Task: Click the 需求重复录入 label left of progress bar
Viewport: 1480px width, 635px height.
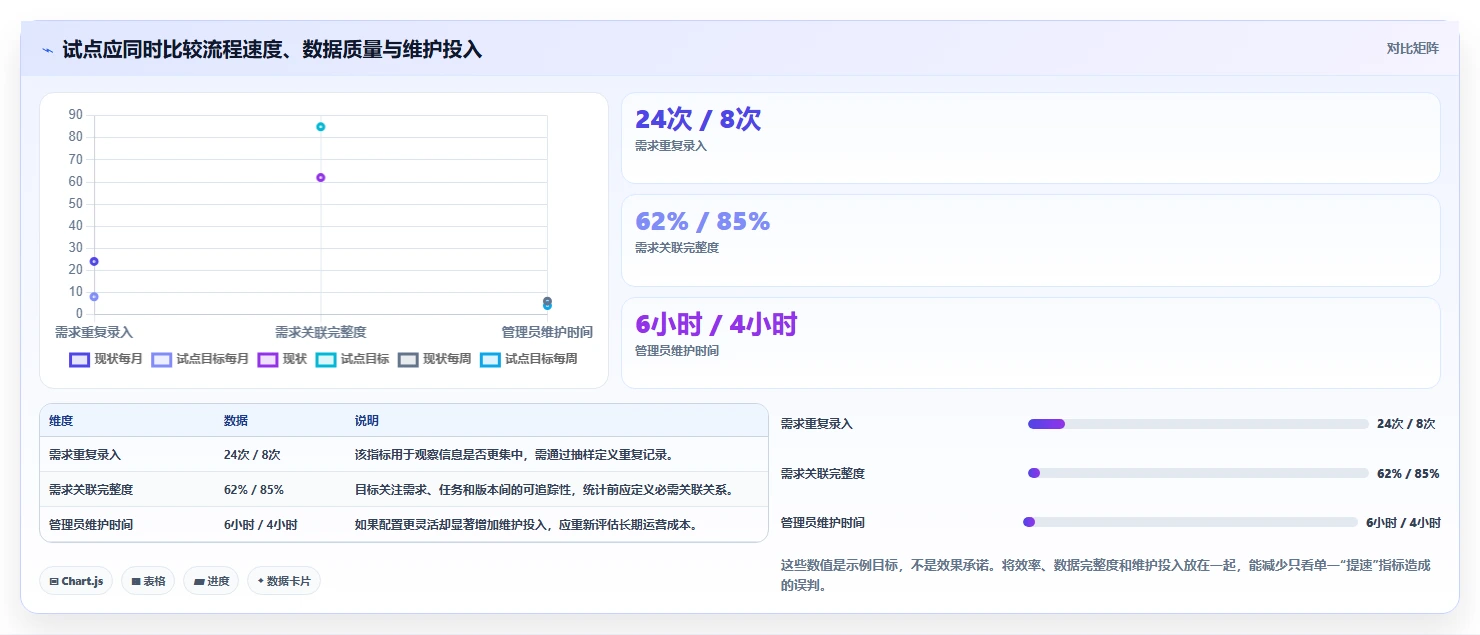Action: tap(817, 424)
